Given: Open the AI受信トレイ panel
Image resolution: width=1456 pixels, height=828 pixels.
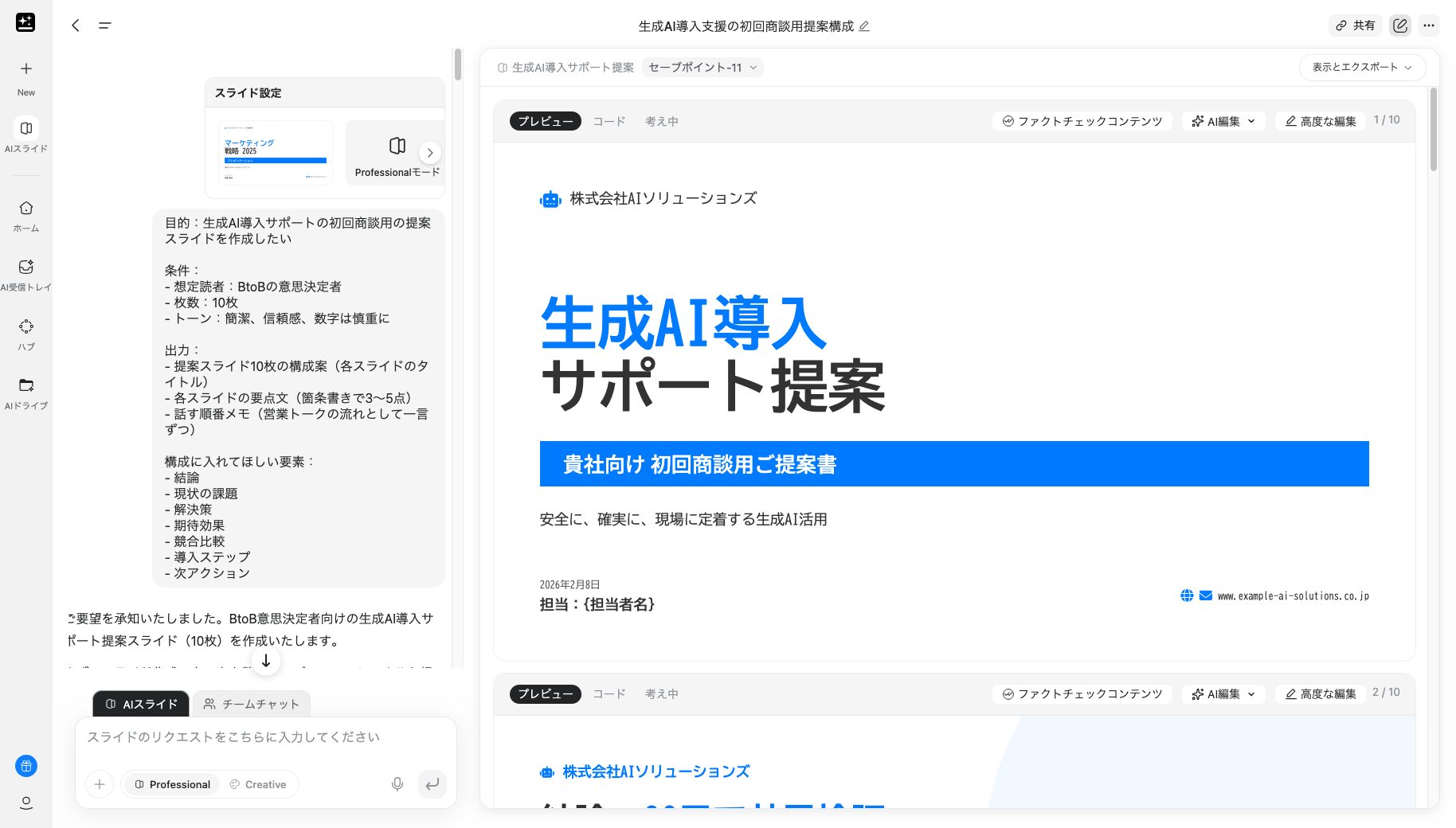Looking at the screenshot, I should 26,274.
